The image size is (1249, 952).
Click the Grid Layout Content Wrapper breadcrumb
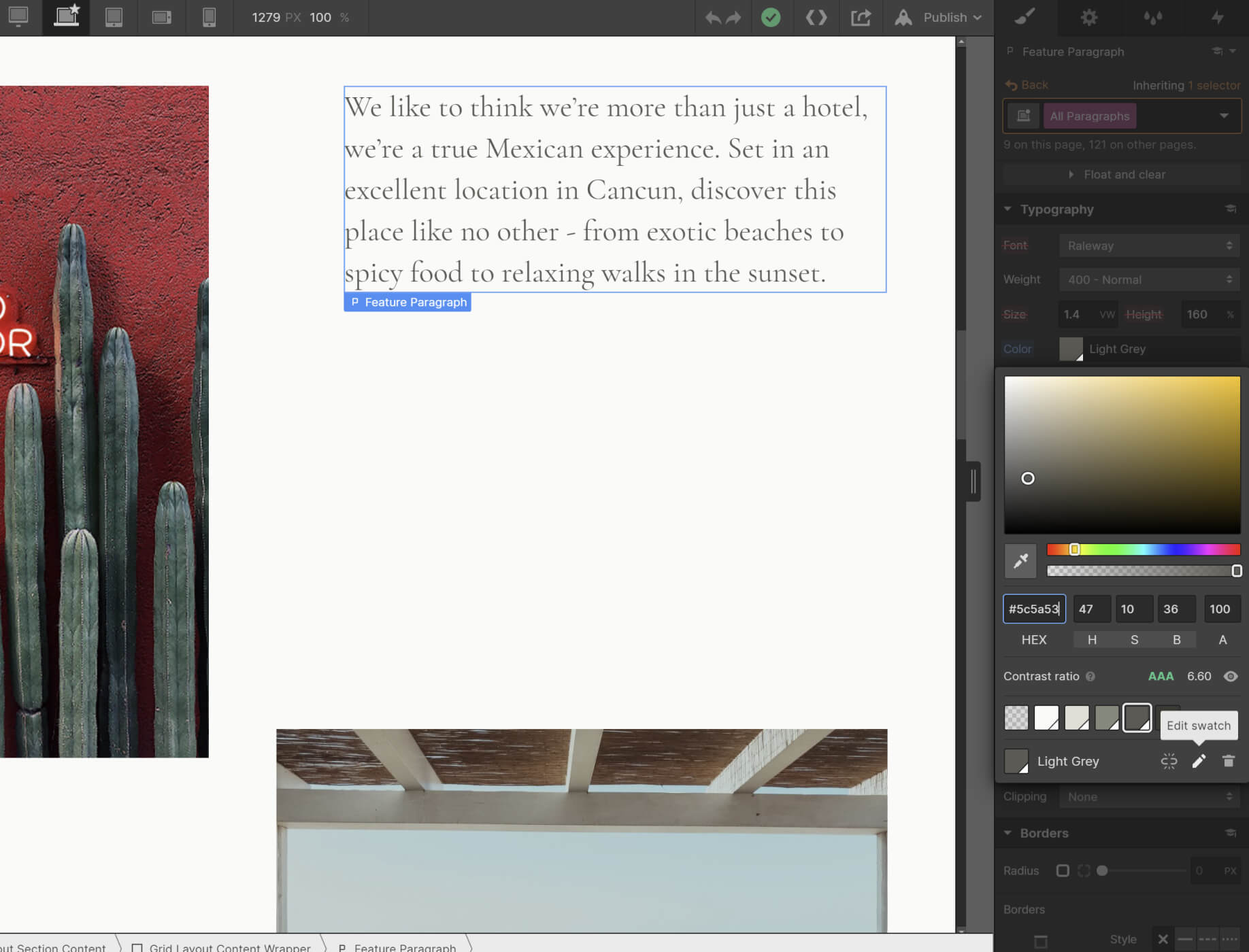(222, 947)
